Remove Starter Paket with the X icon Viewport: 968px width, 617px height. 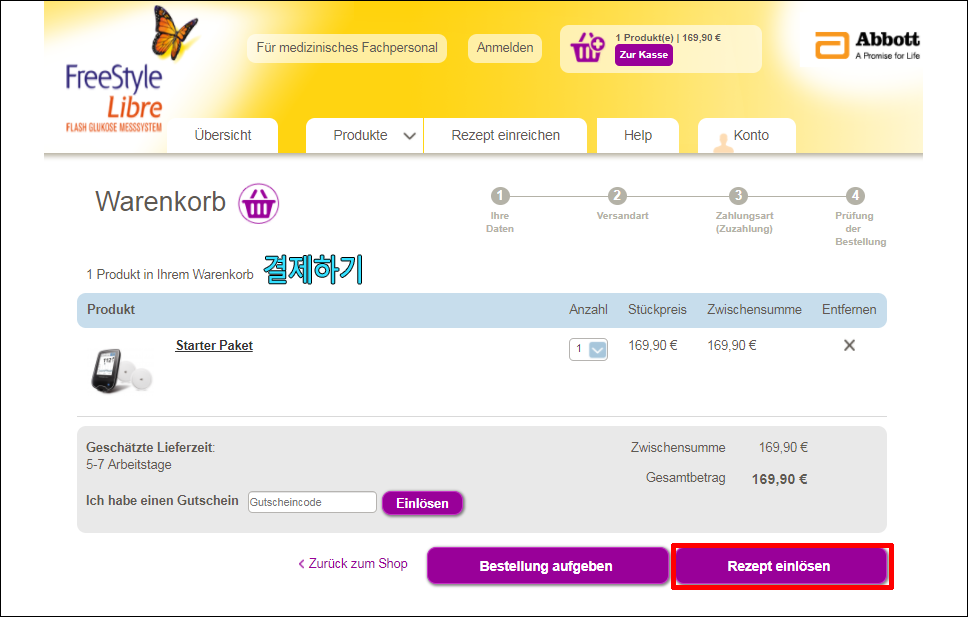point(849,345)
